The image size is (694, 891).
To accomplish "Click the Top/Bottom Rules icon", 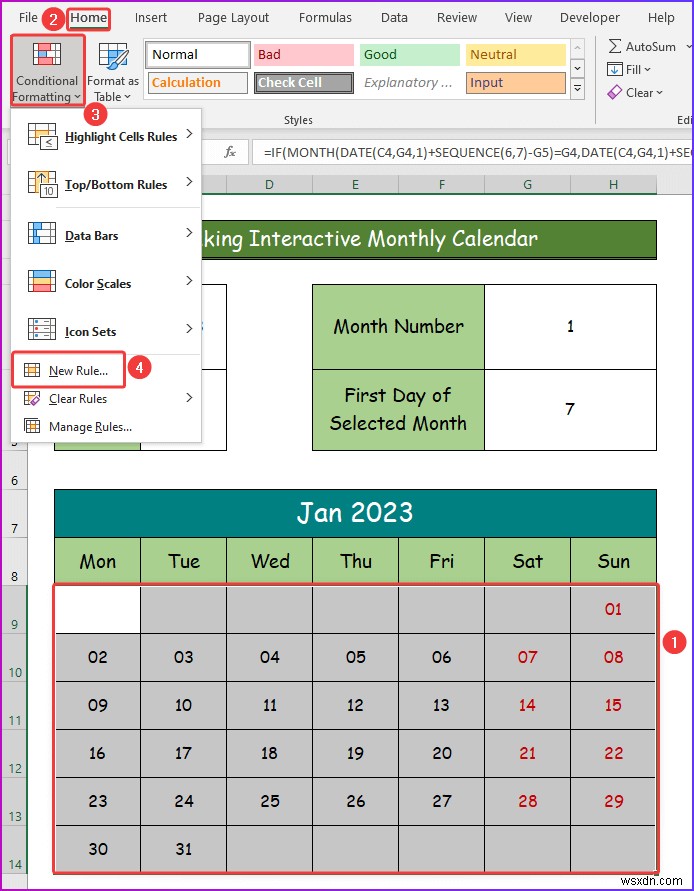I will click(x=42, y=184).
